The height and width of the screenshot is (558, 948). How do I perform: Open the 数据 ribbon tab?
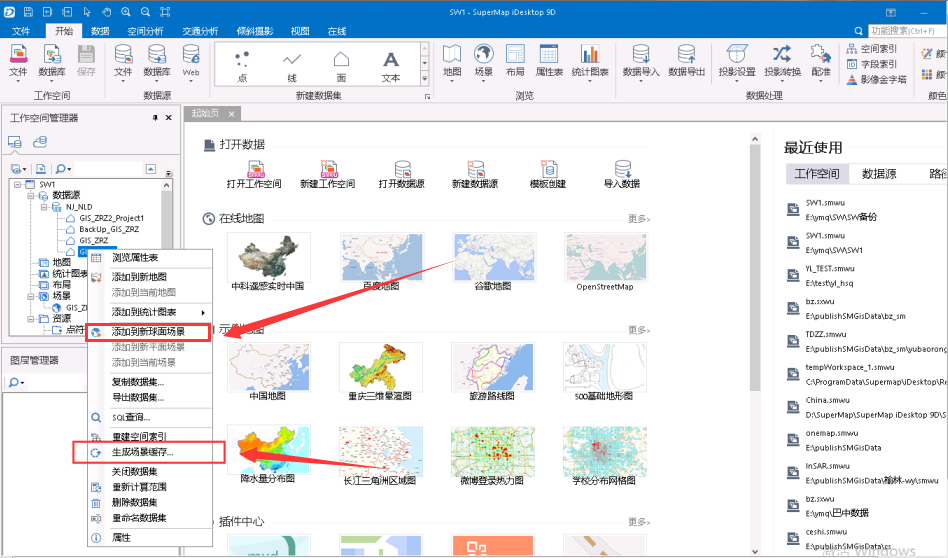tap(100, 31)
